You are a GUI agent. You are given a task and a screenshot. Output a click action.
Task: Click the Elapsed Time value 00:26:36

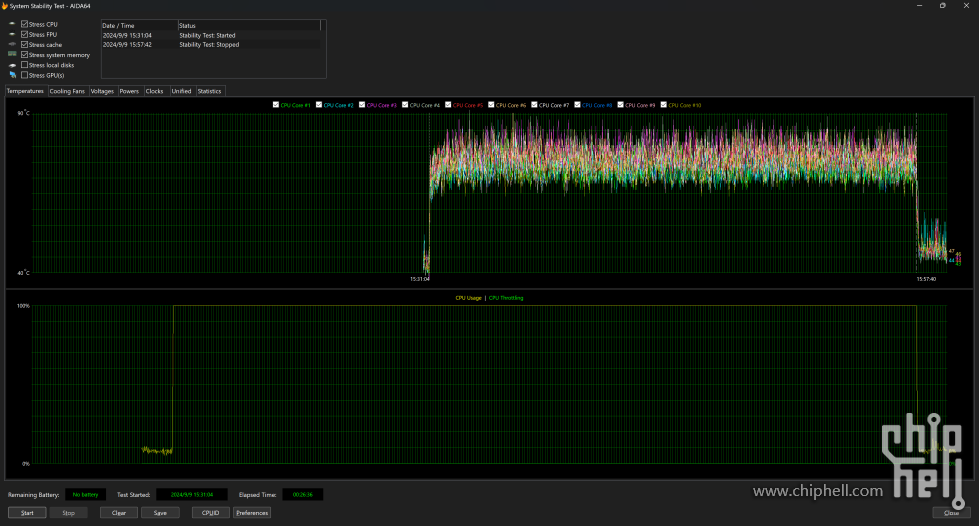(x=303, y=495)
